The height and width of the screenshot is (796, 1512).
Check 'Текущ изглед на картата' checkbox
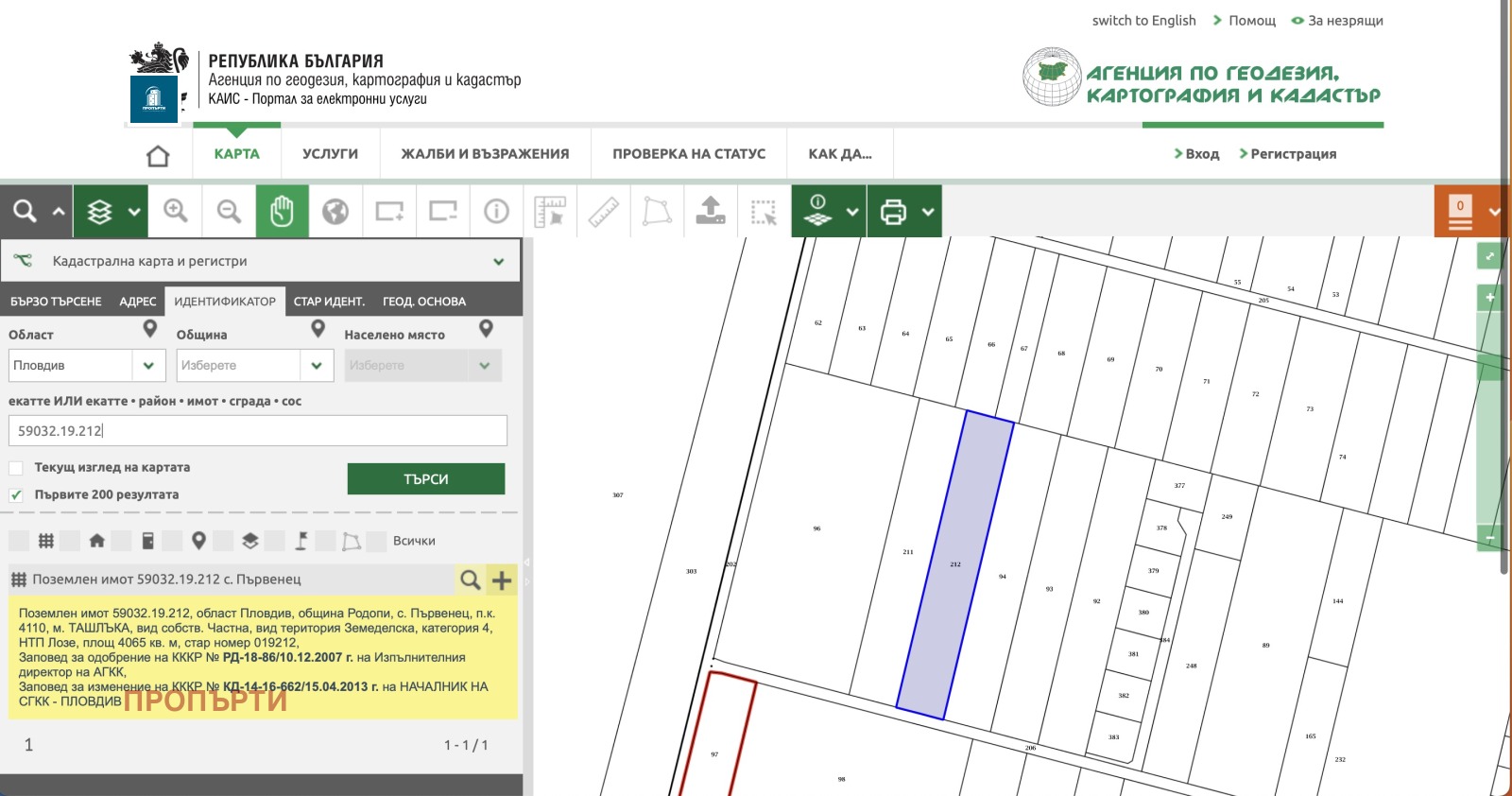(16, 468)
